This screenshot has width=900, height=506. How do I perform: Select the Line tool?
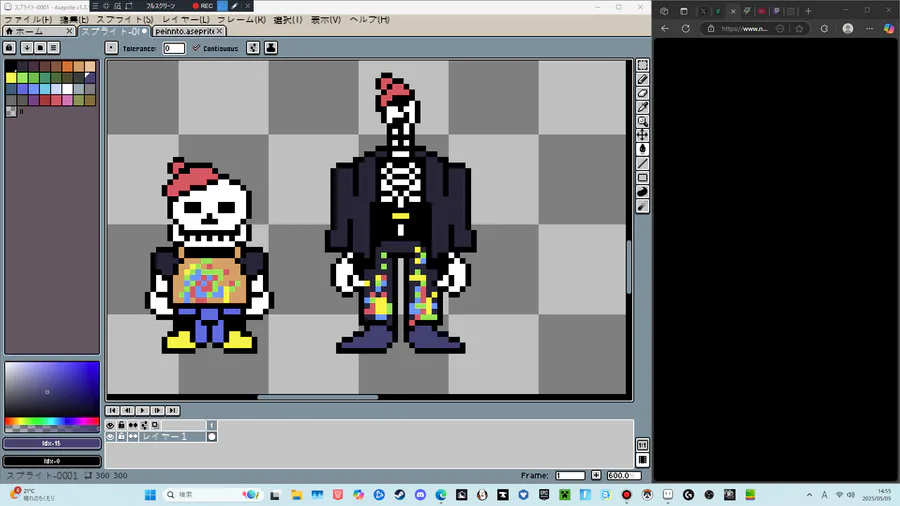(642, 164)
